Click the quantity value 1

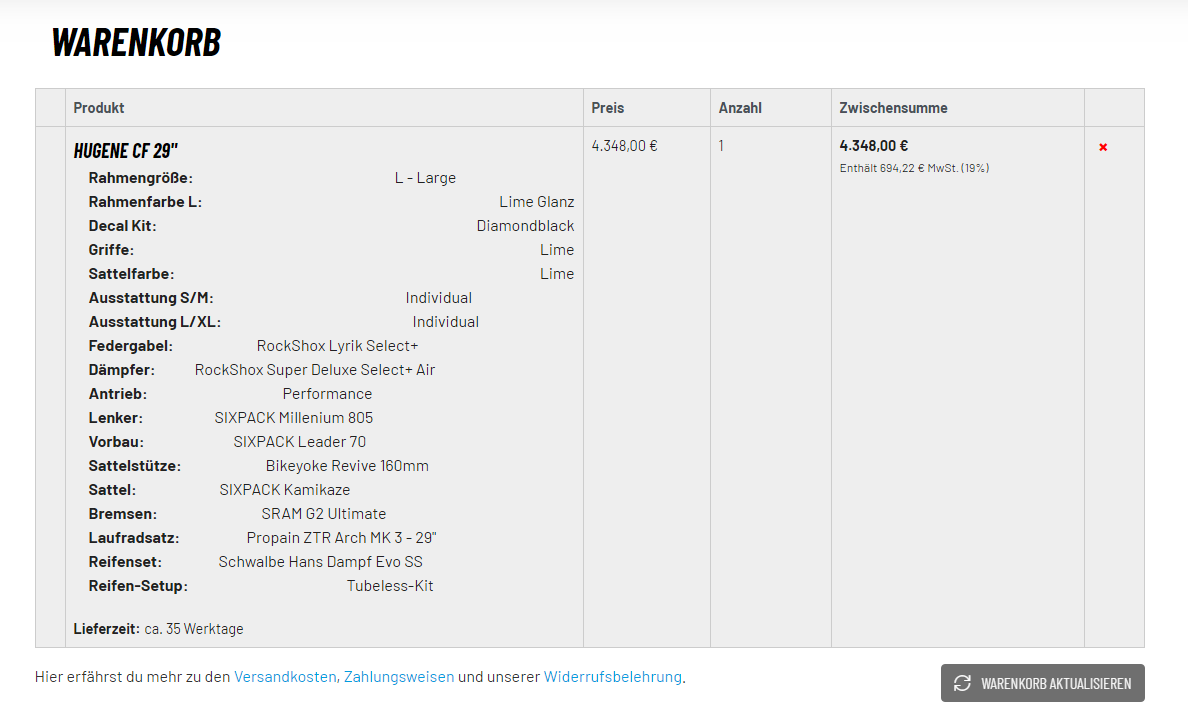[722, 146]
